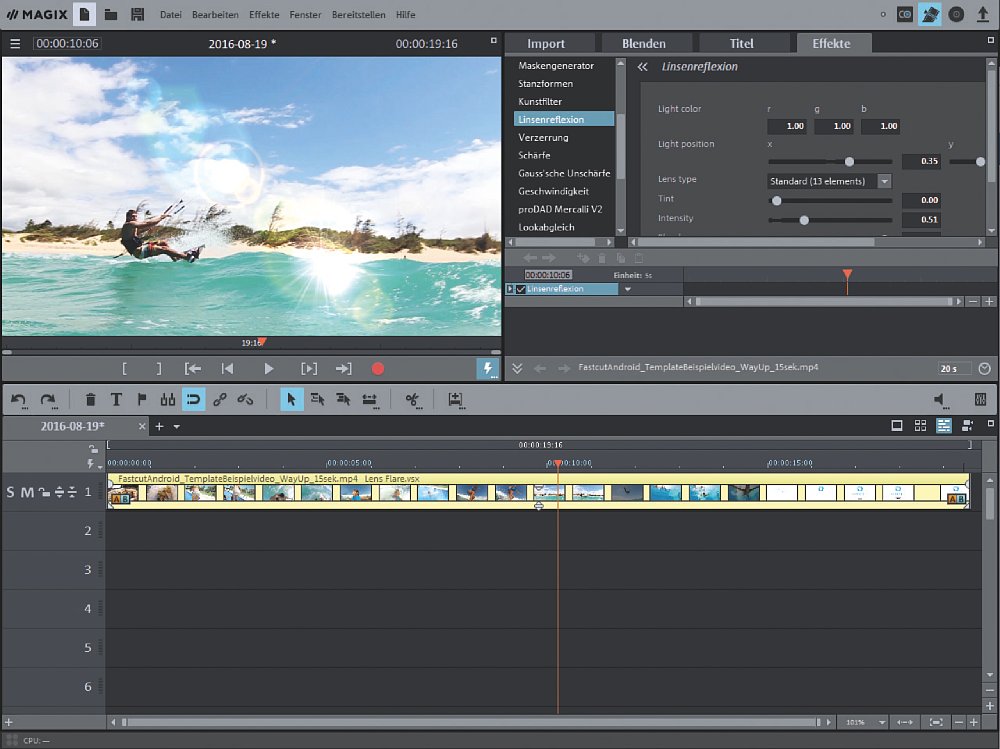Set a chapter marker with flag icon
This screenshot has width=1000, height=749.
pyautogui.click(x=142, y=400)
